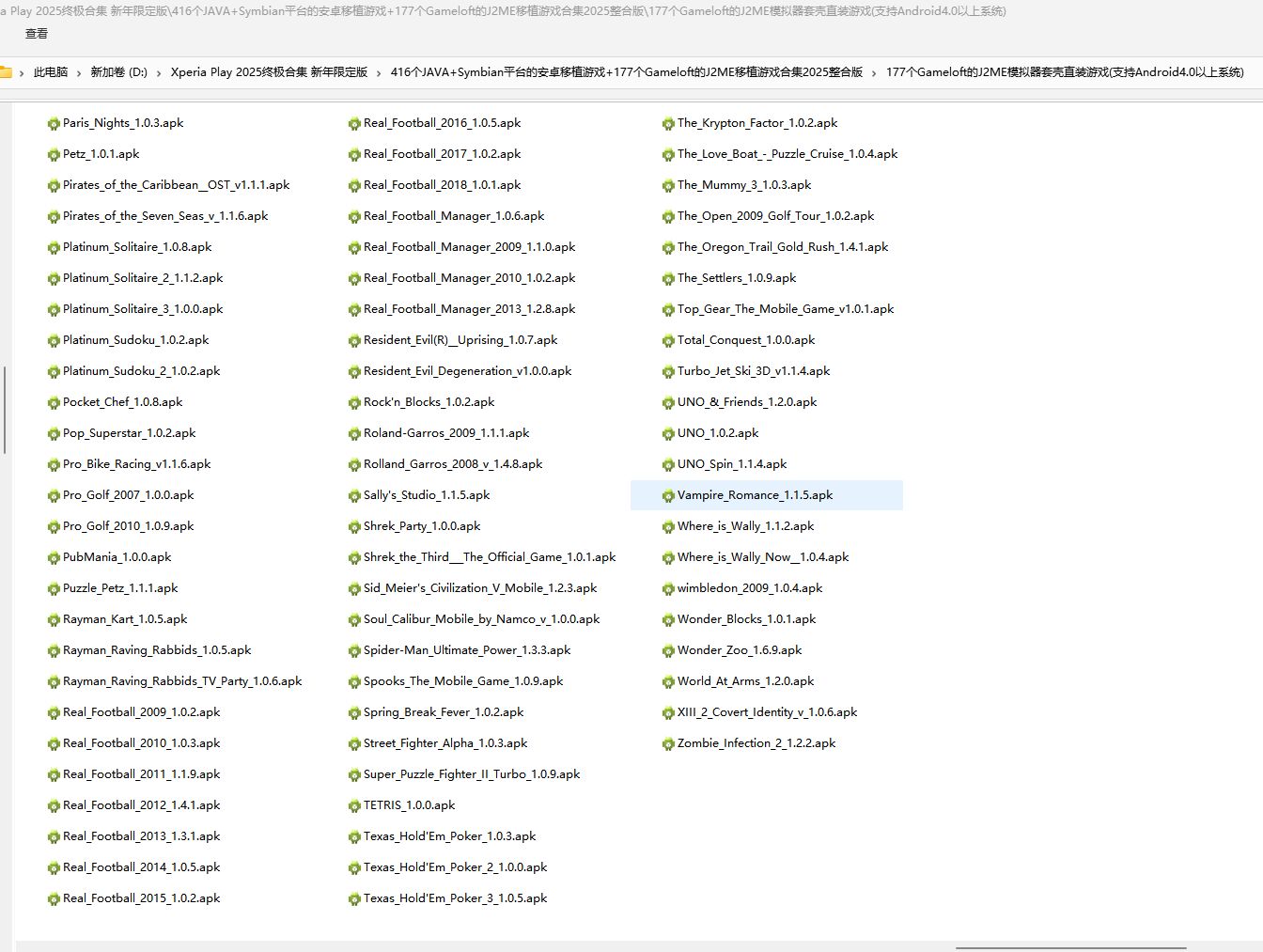Click icon of Platinum_Solitaire_1.0.8.apk
This screenshot has width=1263, height=952.
54,247
